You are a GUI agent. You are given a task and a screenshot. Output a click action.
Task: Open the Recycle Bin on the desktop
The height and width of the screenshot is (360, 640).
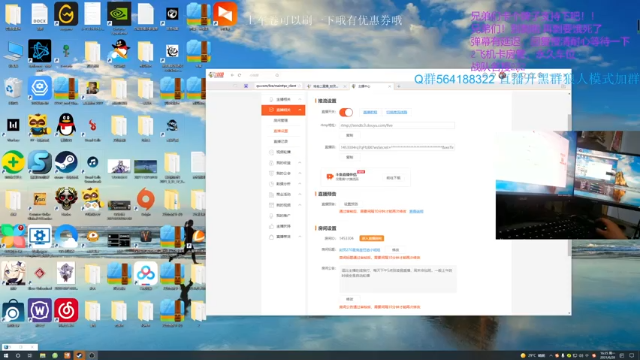[13, 88]
